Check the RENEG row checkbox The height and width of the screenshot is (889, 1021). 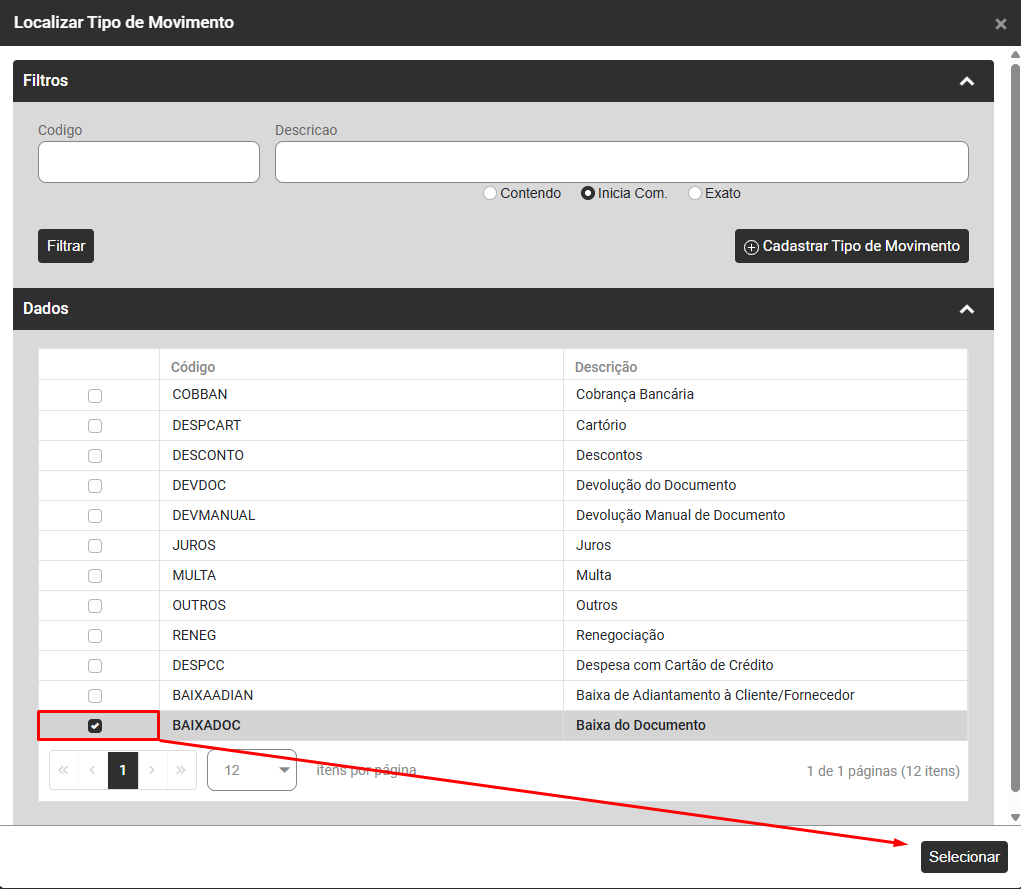[x=95, y=636]
